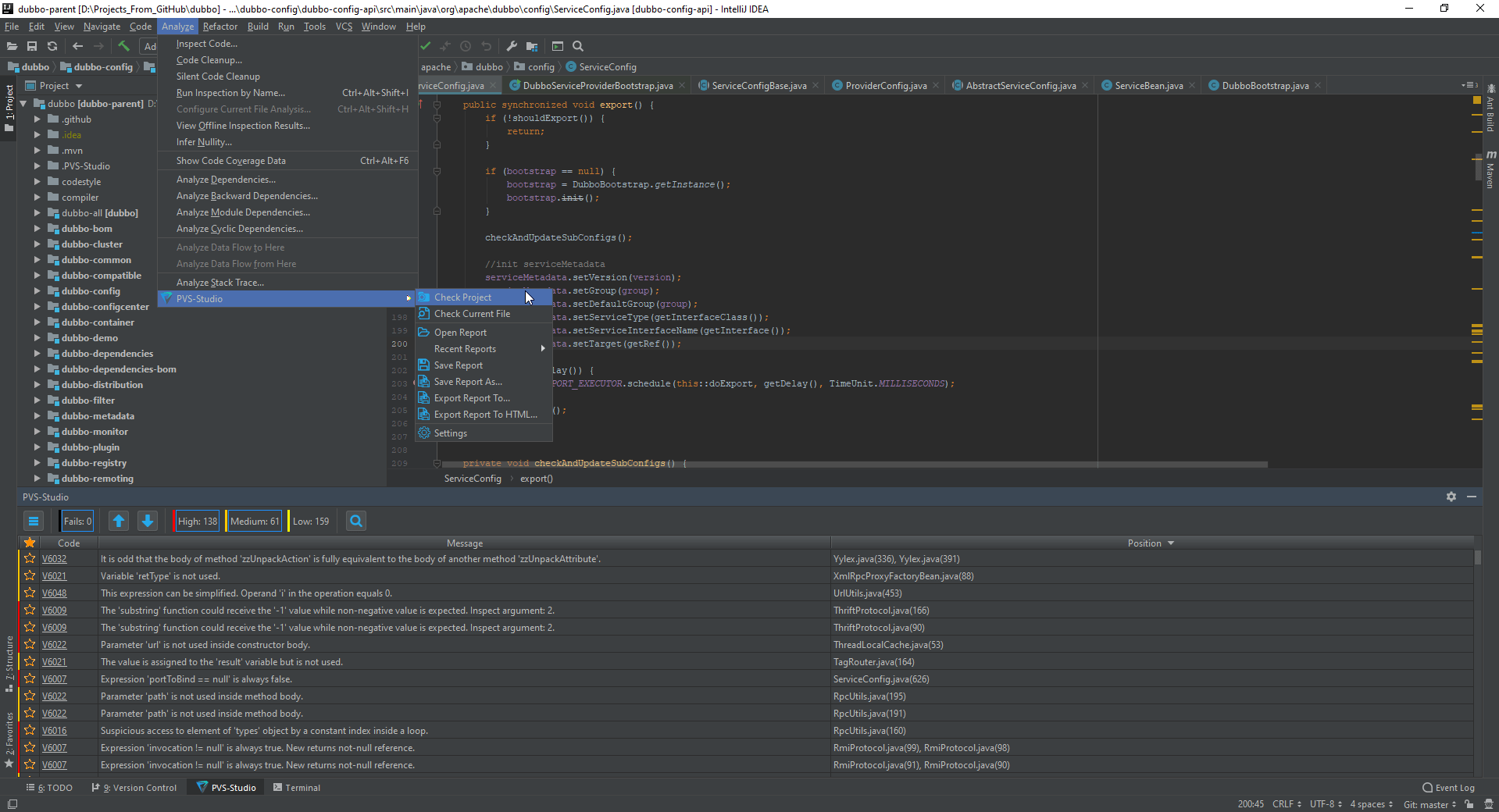Star the V6021 TagRouter.java warning
1499x812 pixels.
pos(30,661)
